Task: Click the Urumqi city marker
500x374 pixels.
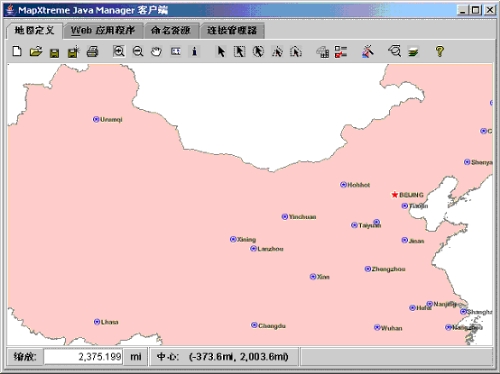Action: pos(96,119)
